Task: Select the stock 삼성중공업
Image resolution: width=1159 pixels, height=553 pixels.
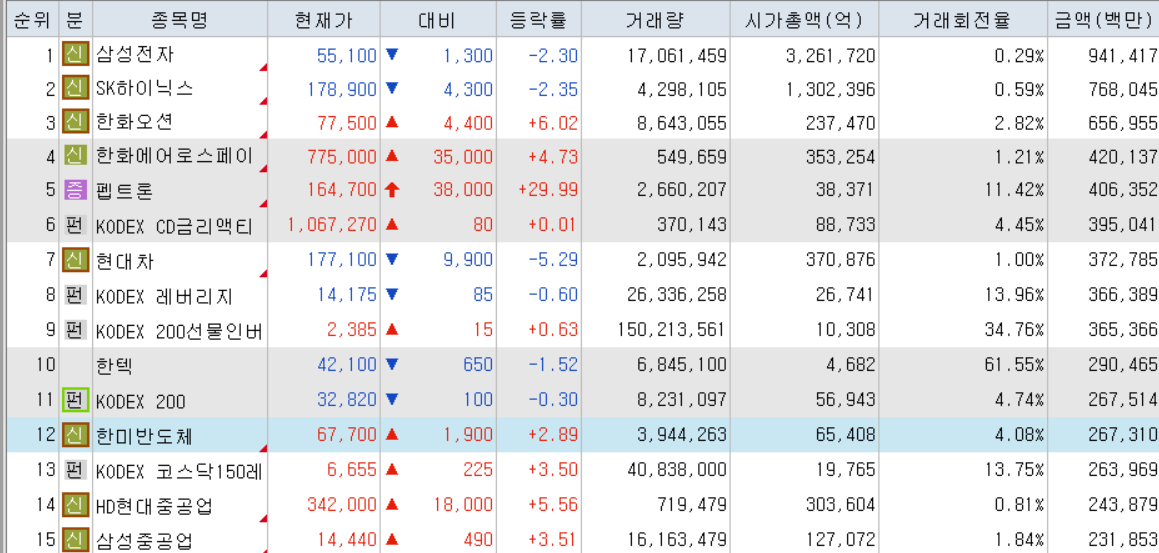Action: tap(145, 541)
